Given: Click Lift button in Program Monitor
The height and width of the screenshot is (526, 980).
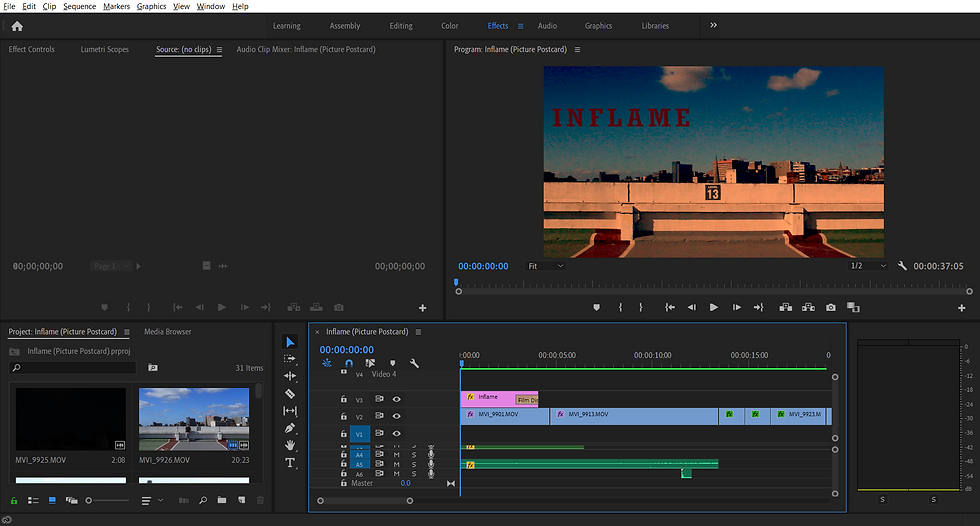Looking at the screenshot, I should pyautogui.click(x=786, y=307).
